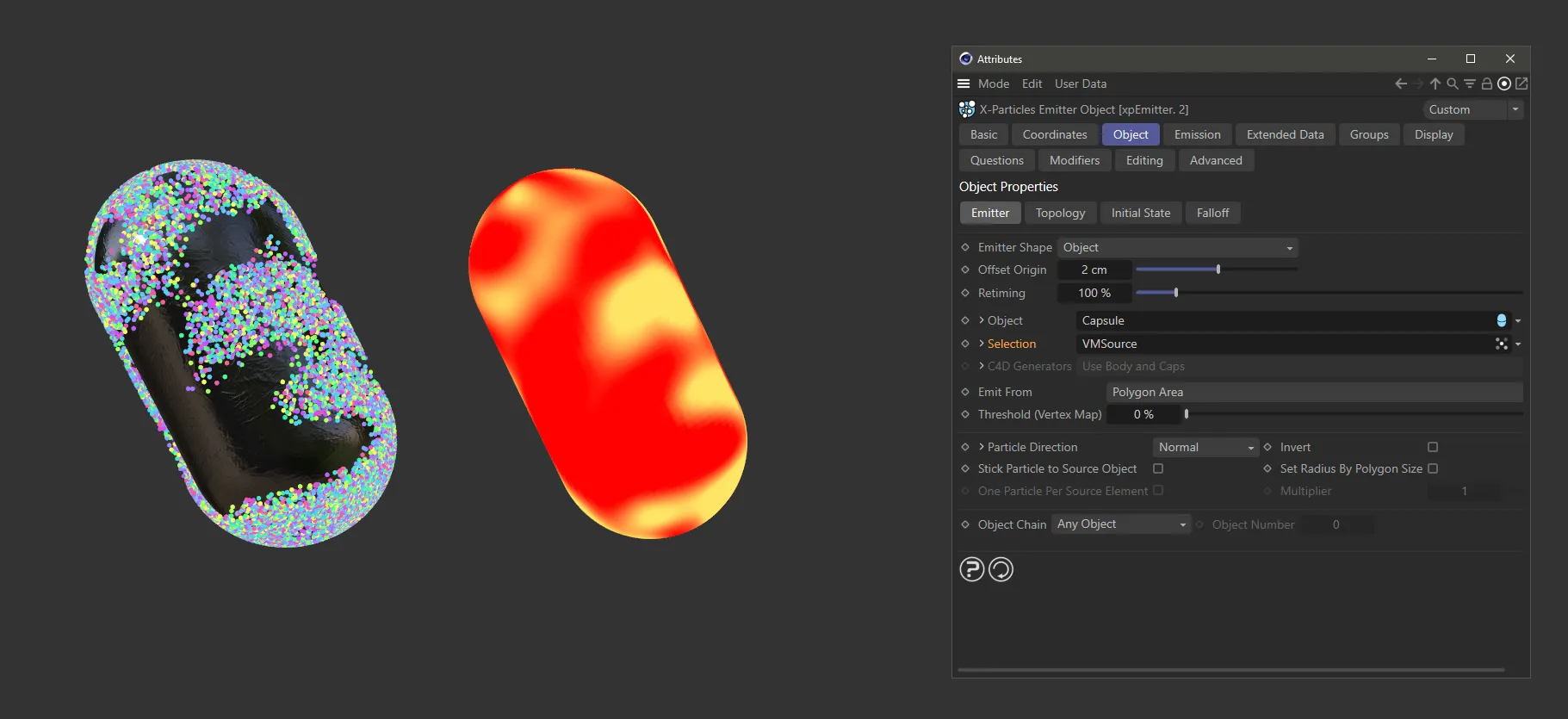1568x719 pixels.
Task: Click the reset circular arrow icon
Action: (x=1001, y=569)
